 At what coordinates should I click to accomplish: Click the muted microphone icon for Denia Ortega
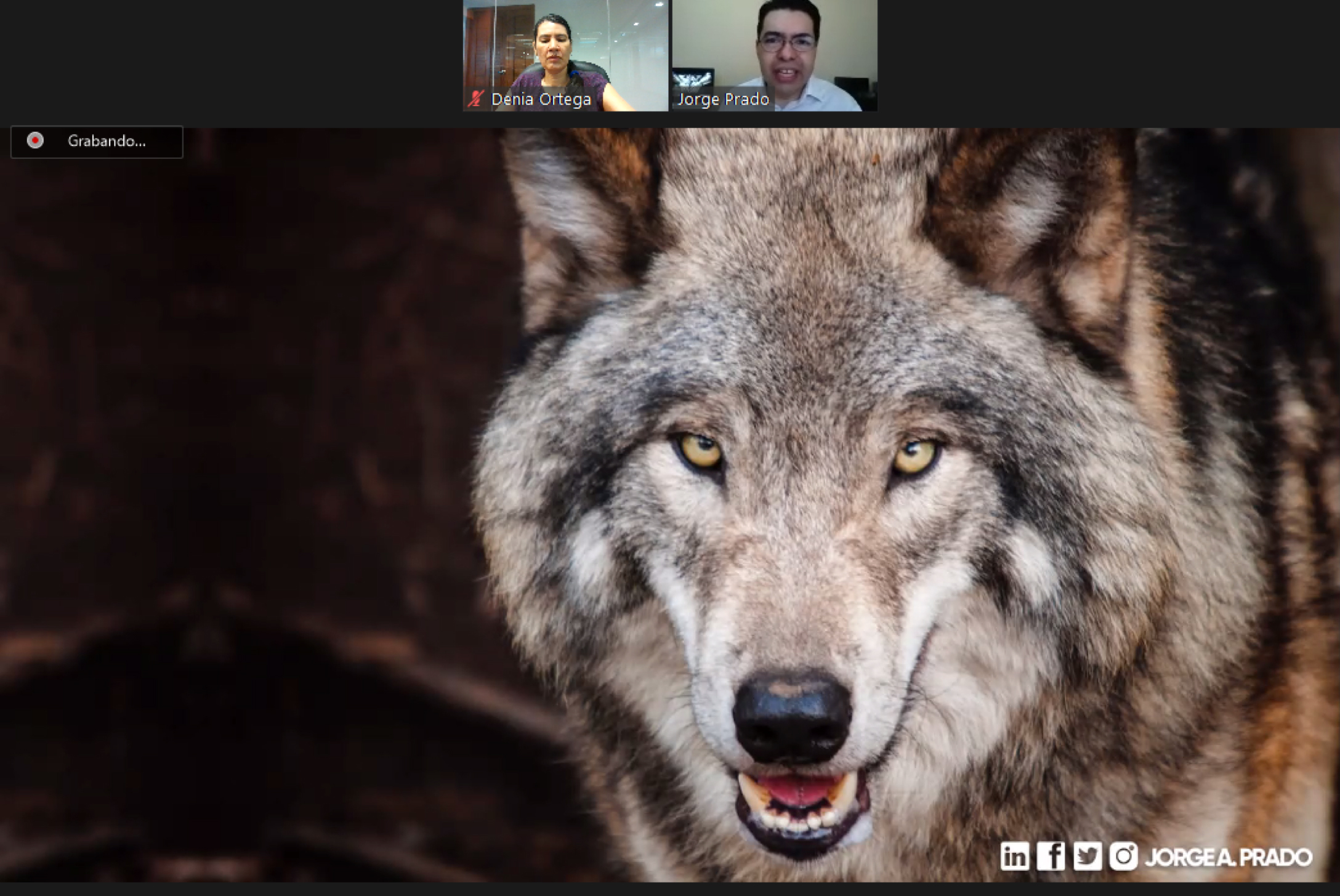coord(475,99)
